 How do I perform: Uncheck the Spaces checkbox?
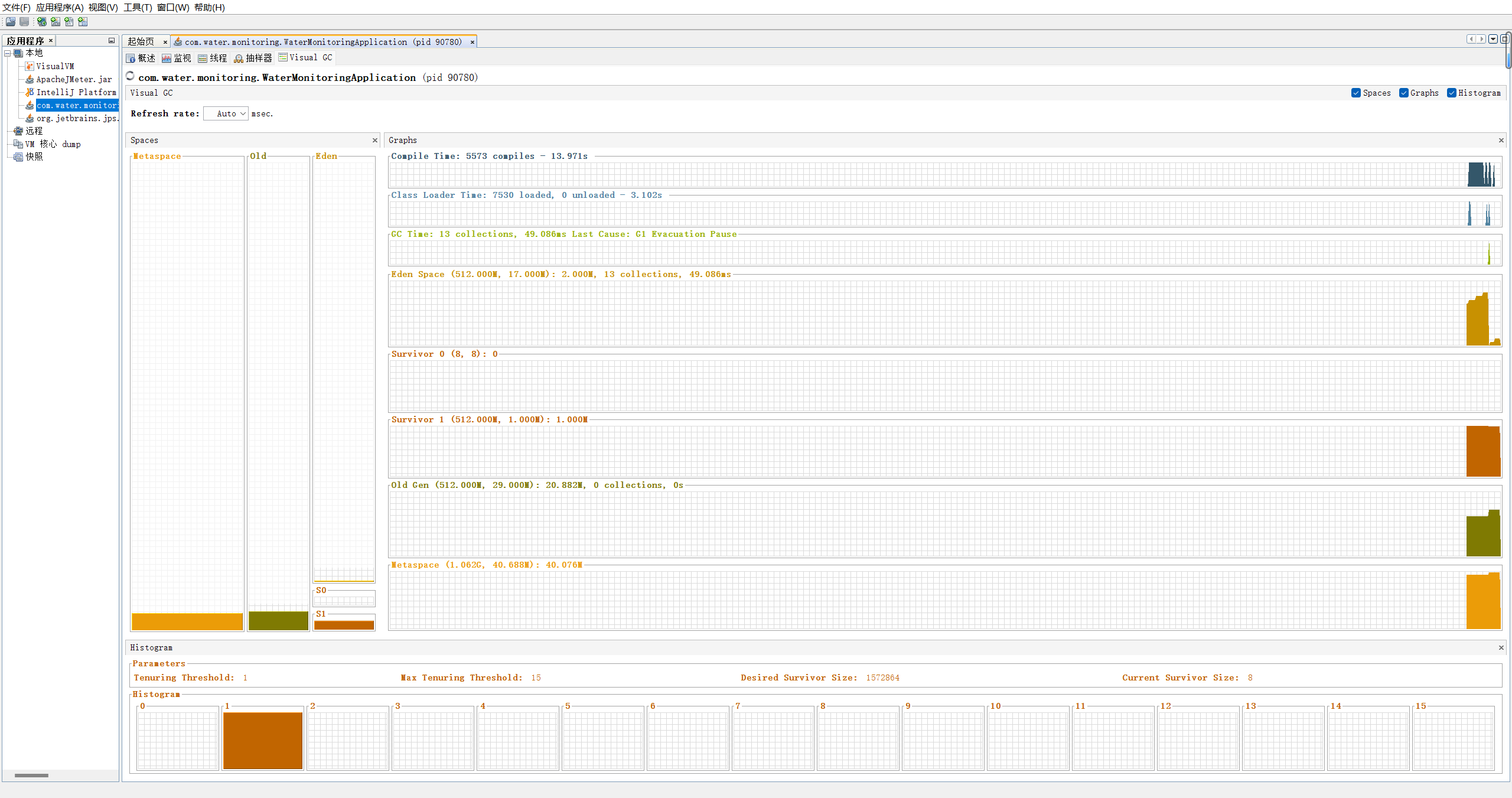pyautogui.click(x=1355, y=93)
